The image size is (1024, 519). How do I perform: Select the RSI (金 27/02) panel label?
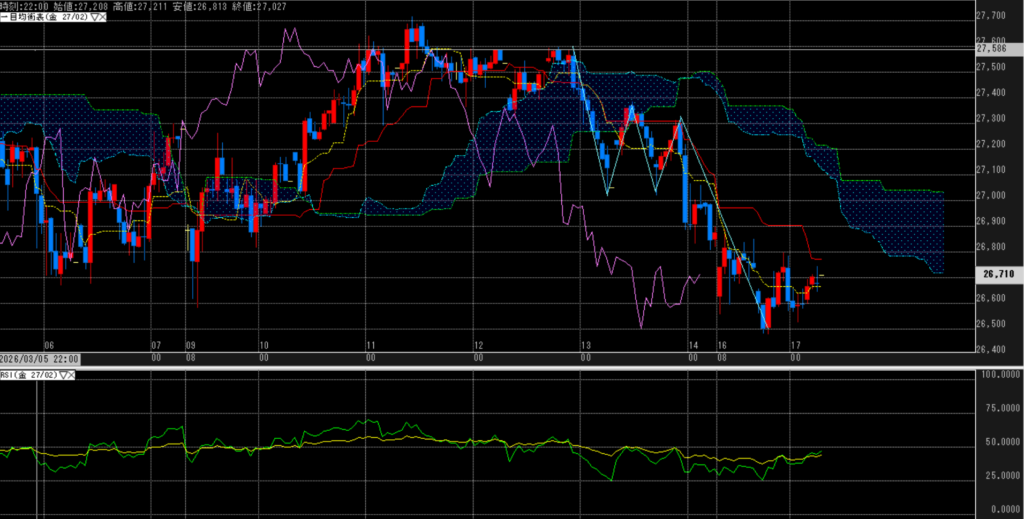click(29, 375)
